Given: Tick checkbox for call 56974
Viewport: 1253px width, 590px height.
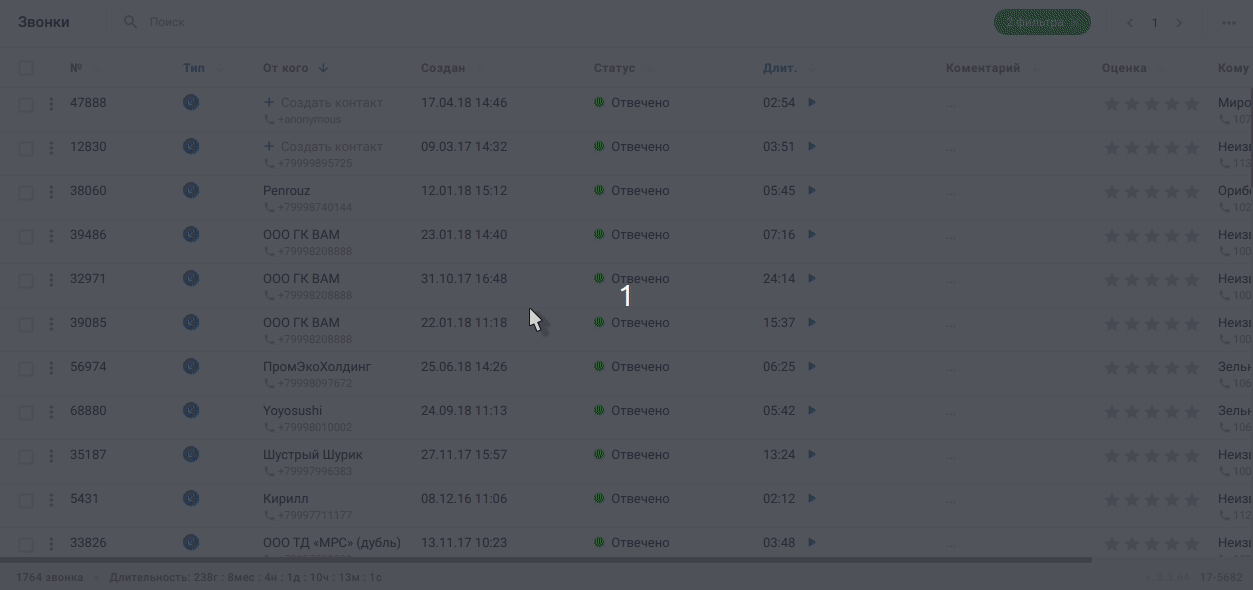Looking at the screenshot, I should point(26,368).
